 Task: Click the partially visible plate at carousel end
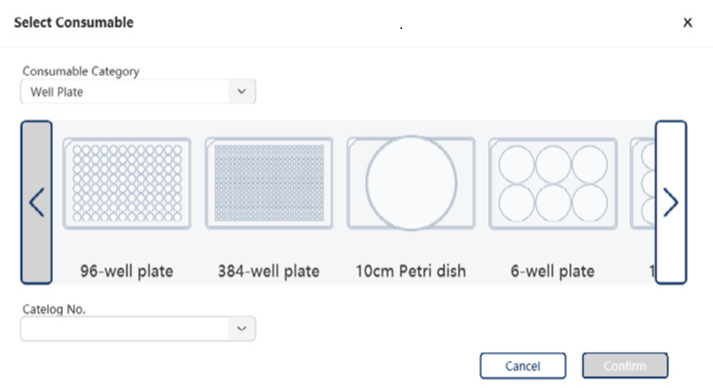coord(643,183)
